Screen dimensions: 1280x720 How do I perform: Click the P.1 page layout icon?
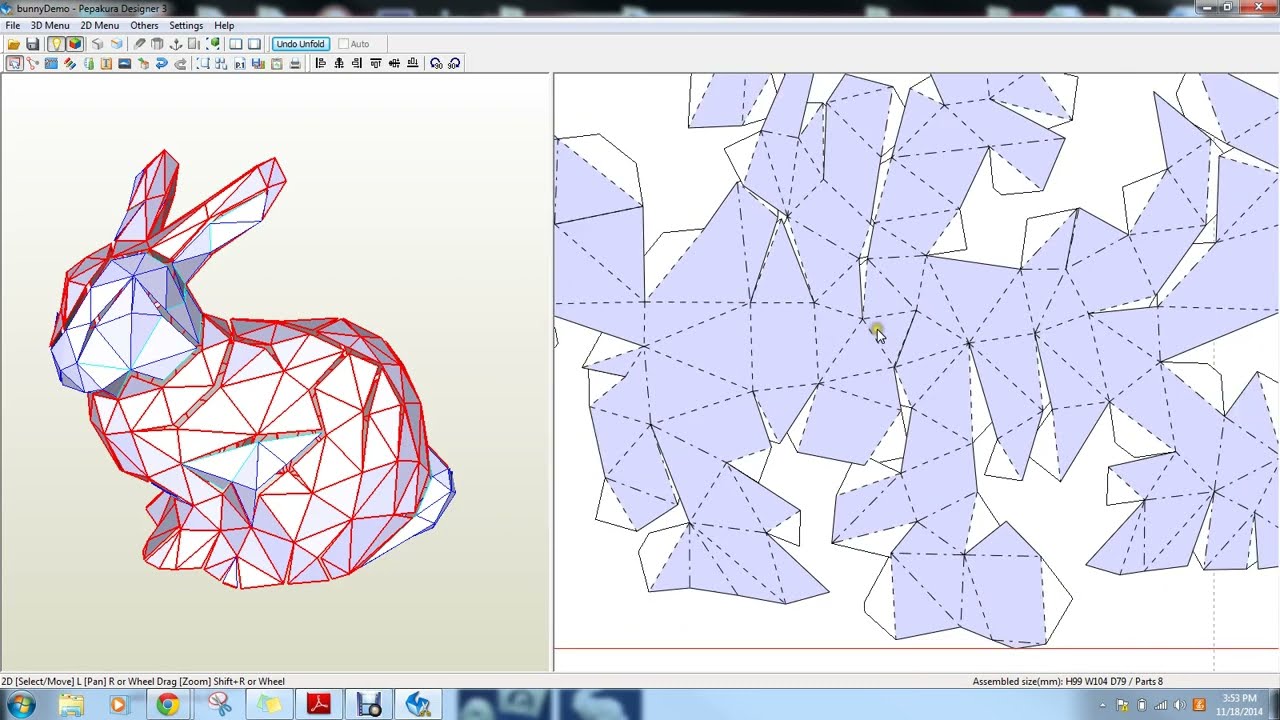[x=239, y=63]
